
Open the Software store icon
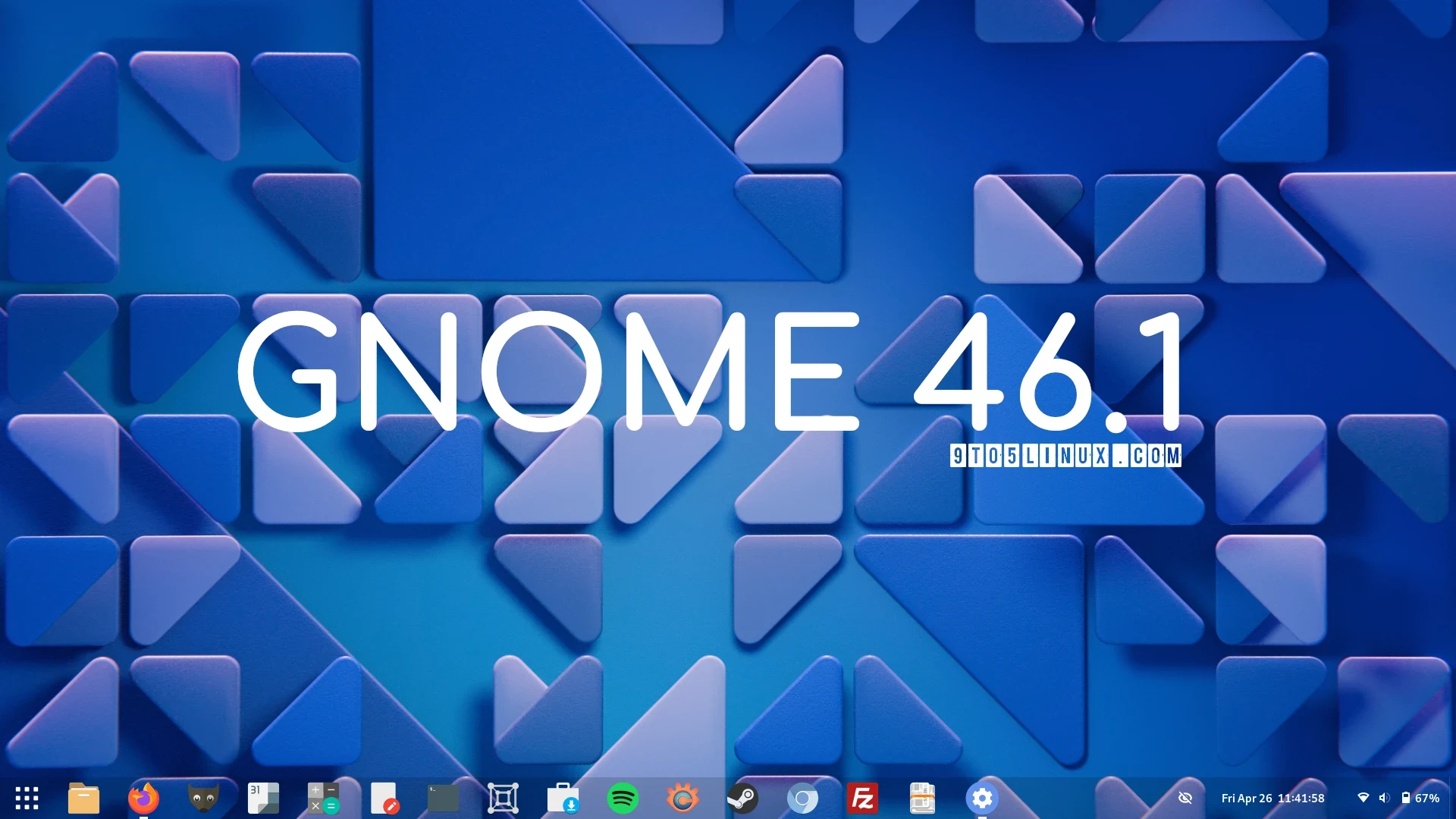563,798
